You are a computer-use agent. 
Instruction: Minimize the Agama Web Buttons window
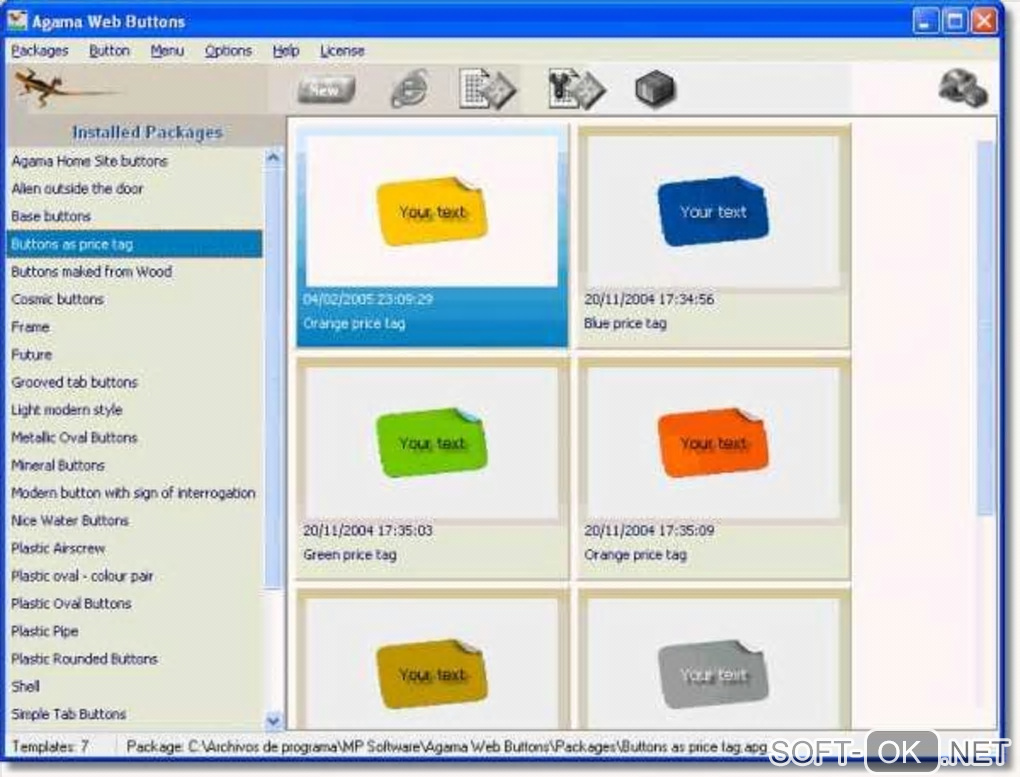pos(925,21)
